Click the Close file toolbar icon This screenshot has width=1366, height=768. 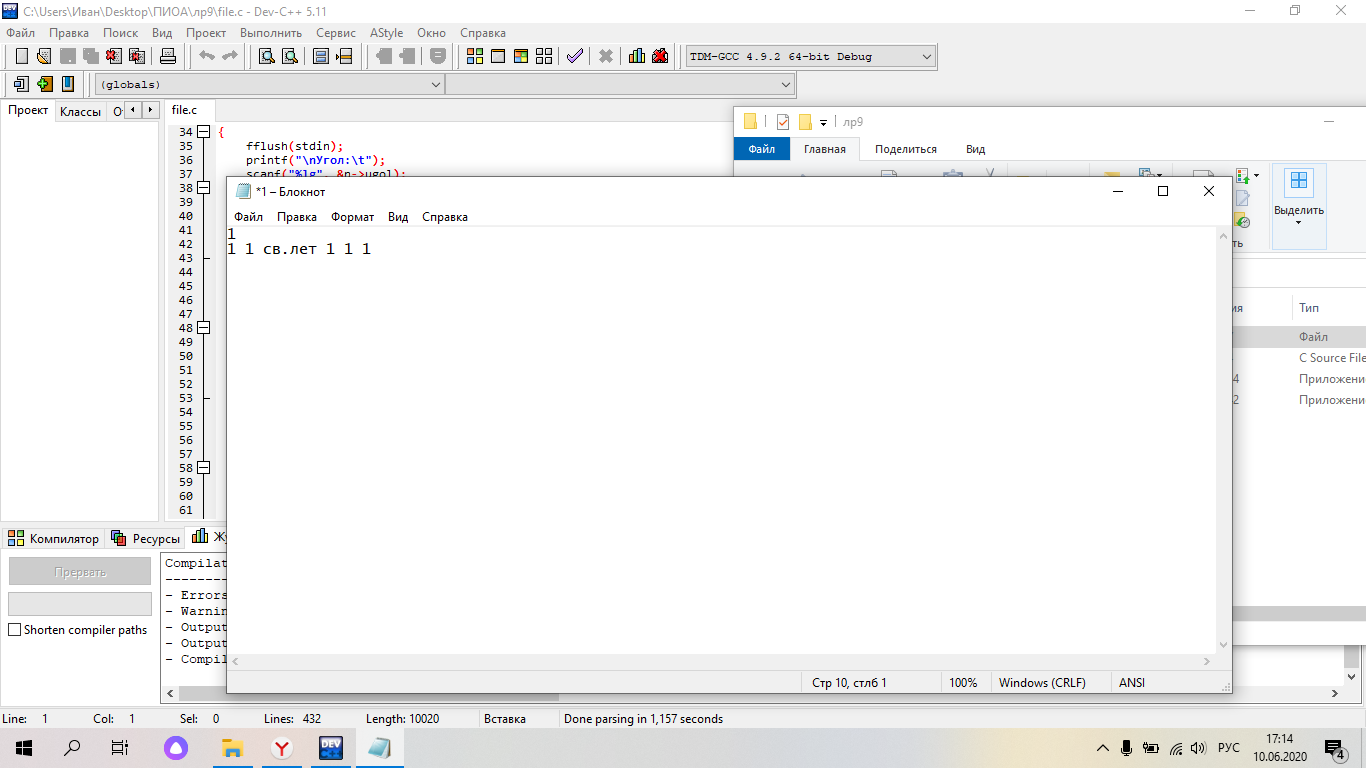pos(114,56)
